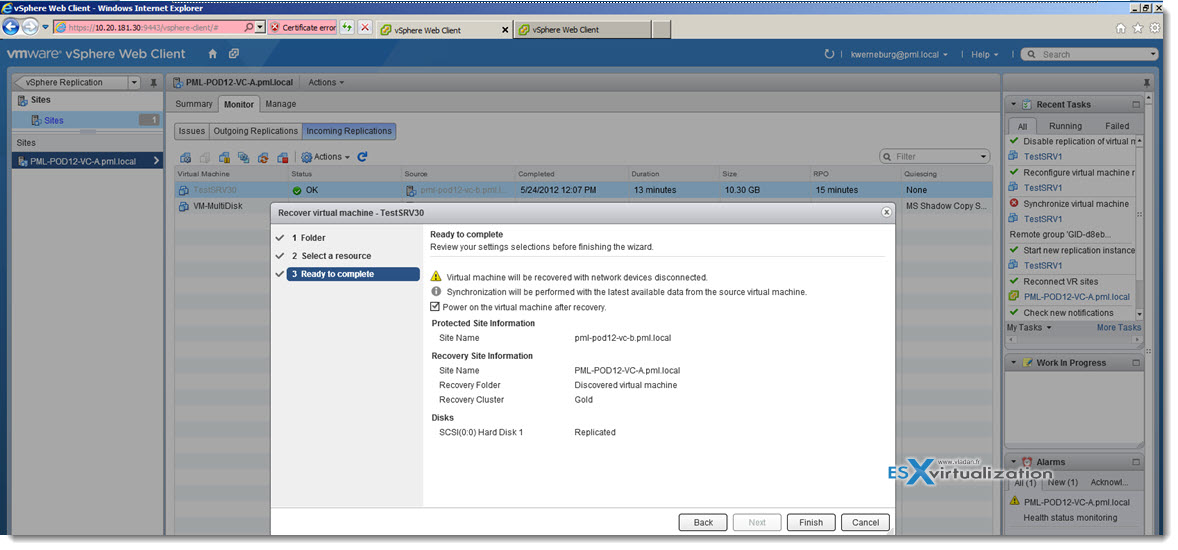The height and width of the screenshot is (550, 1178).
Task: Expand PML-POD12-VC-A.pml.local navigator chevron
Action: [156, 161]
